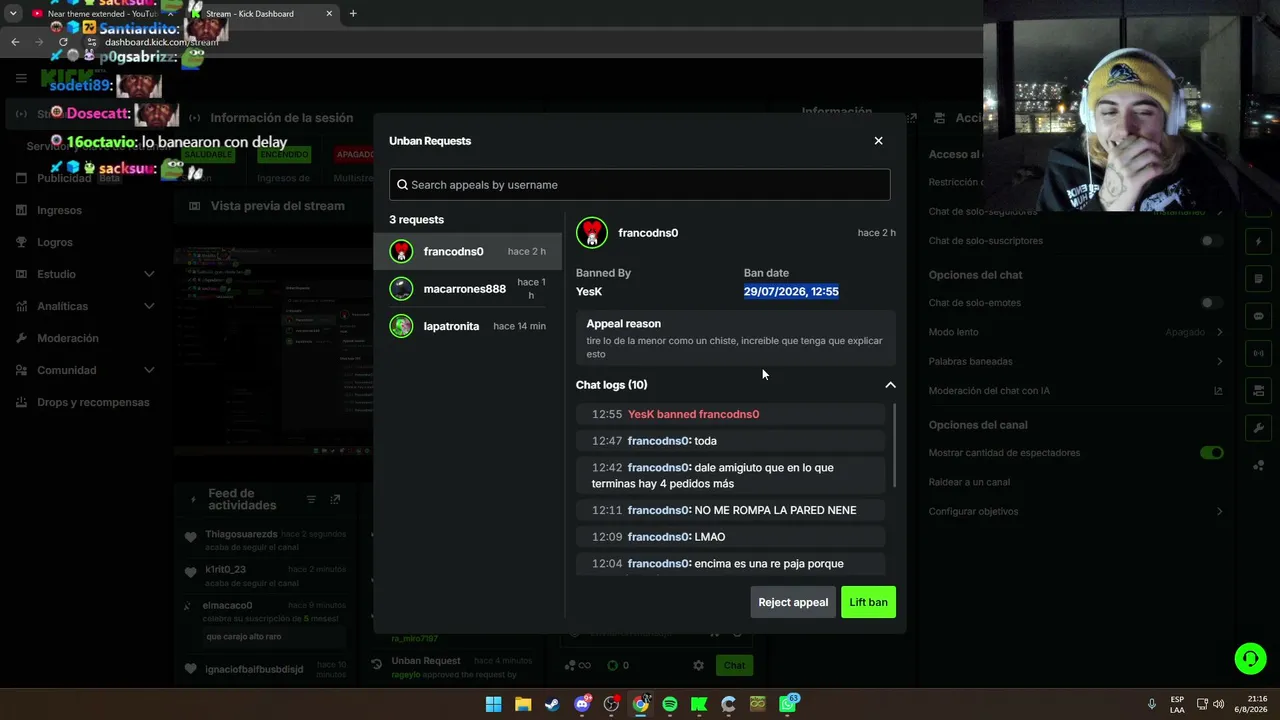Close the Unban Requests dialog

pyautogui.click(x=878, y=141)
